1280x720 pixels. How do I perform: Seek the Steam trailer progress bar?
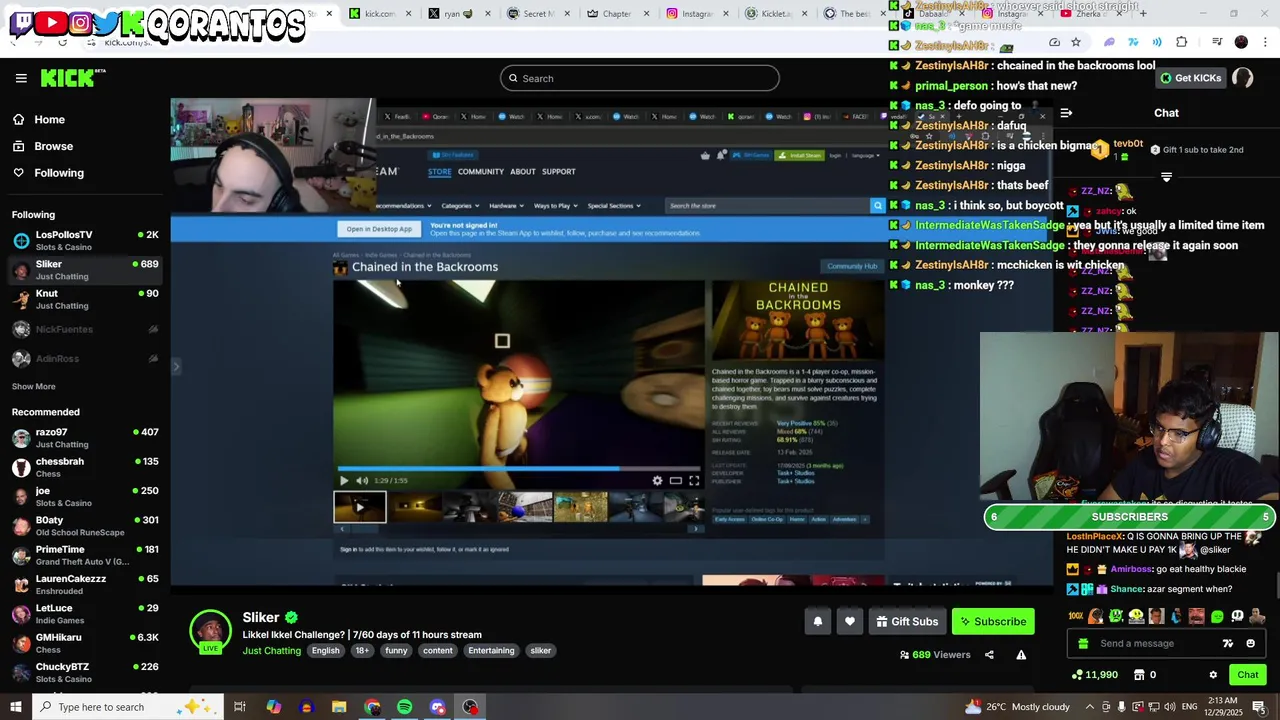tap(519, 468)
